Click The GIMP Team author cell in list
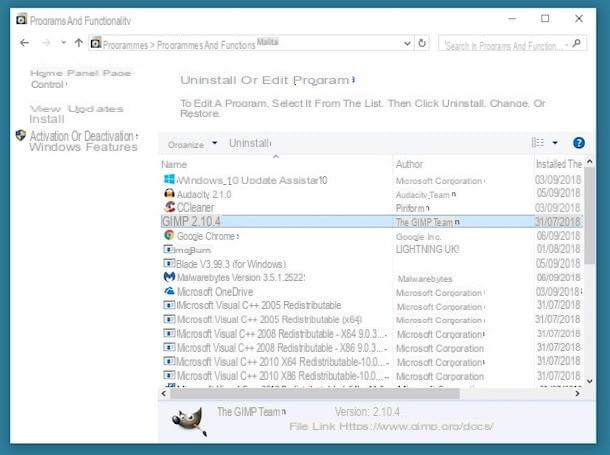The height and width of the screenshot is (455, 610). click(428, 222)
